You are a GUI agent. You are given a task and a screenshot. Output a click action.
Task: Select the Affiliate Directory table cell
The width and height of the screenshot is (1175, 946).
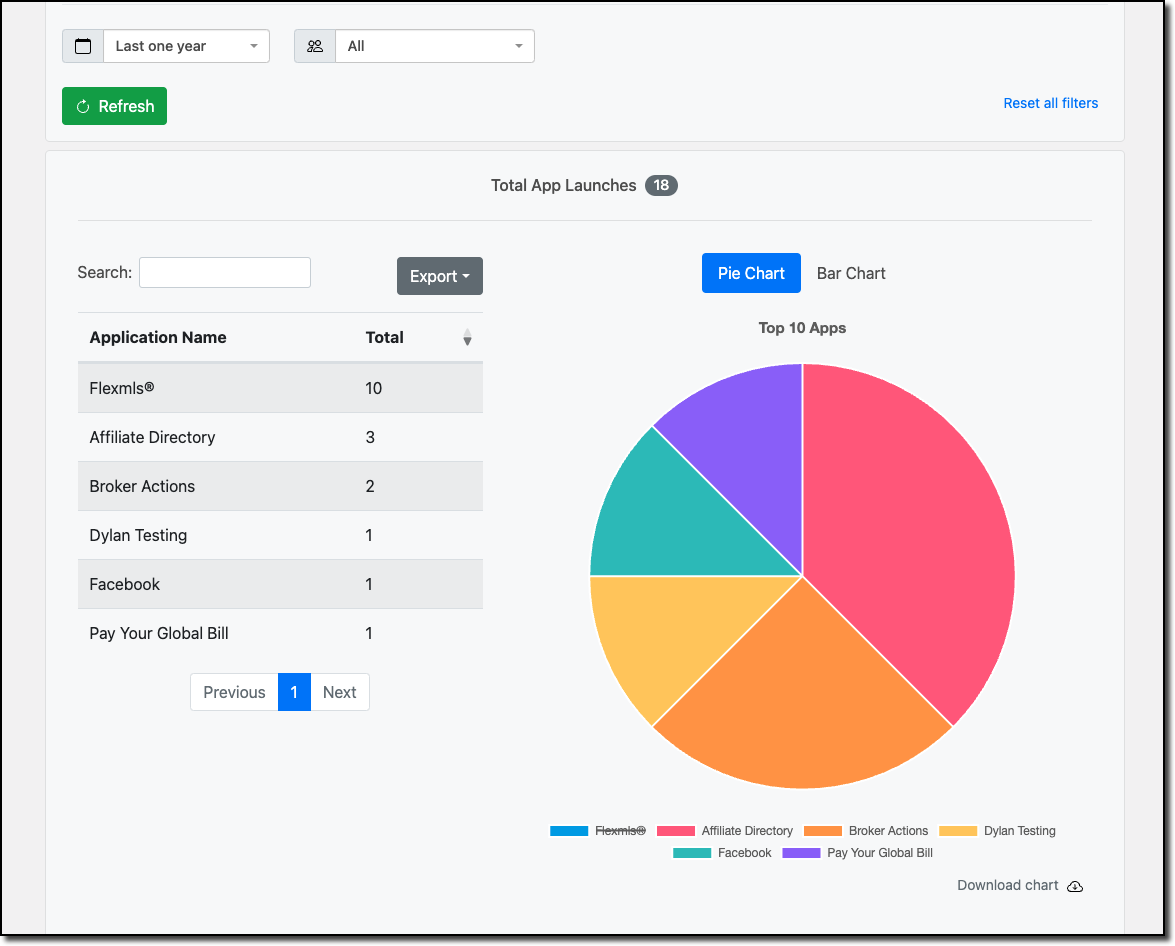(152, 437)
